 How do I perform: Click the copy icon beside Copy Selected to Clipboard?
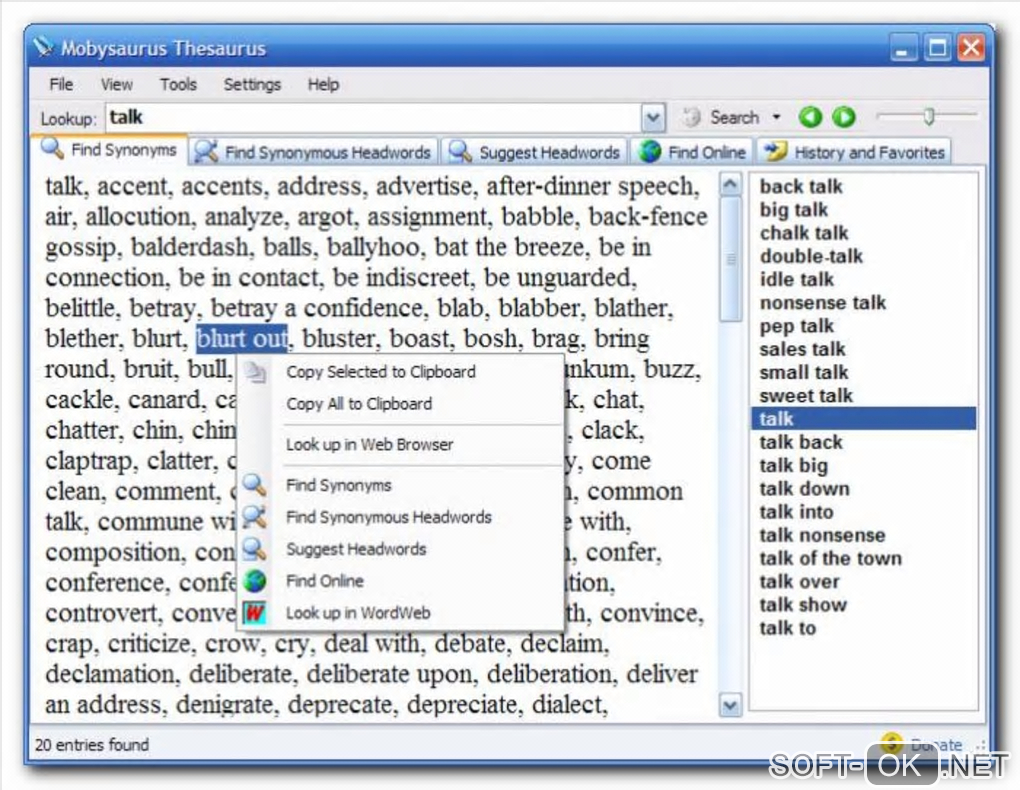click(256, 372)
